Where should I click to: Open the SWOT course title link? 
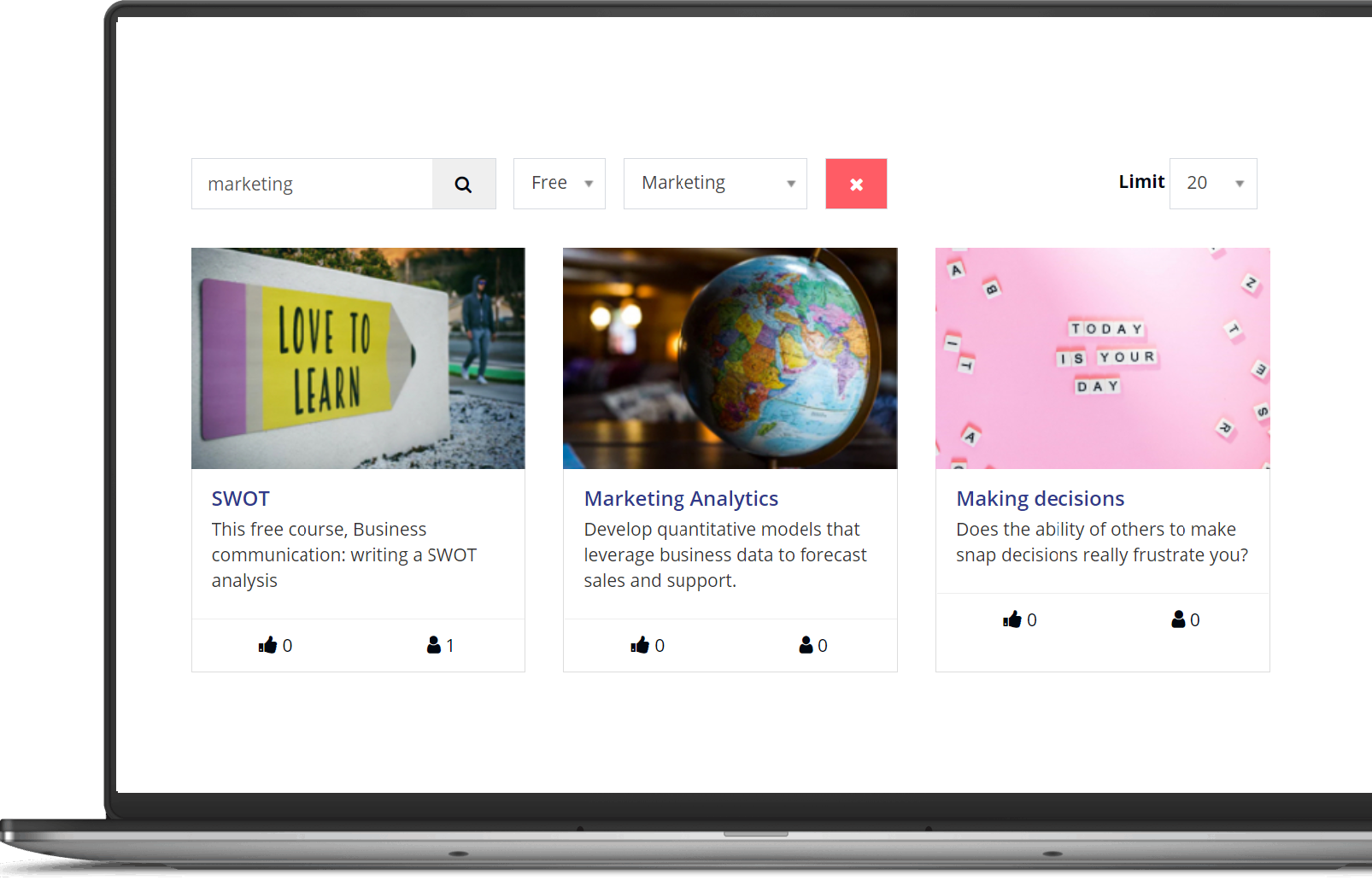pos(241,499)
